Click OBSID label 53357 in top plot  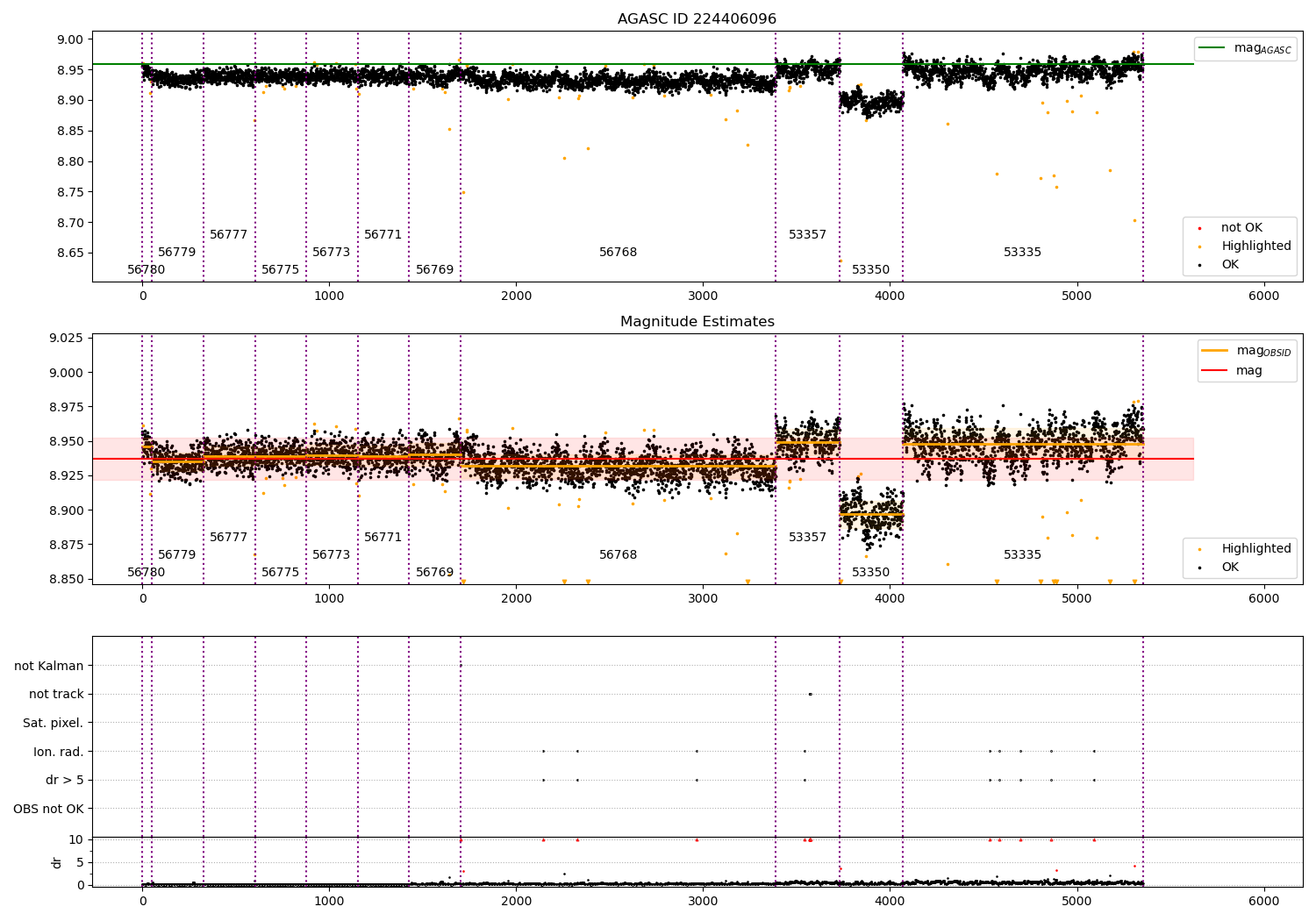tap(807, 235)
